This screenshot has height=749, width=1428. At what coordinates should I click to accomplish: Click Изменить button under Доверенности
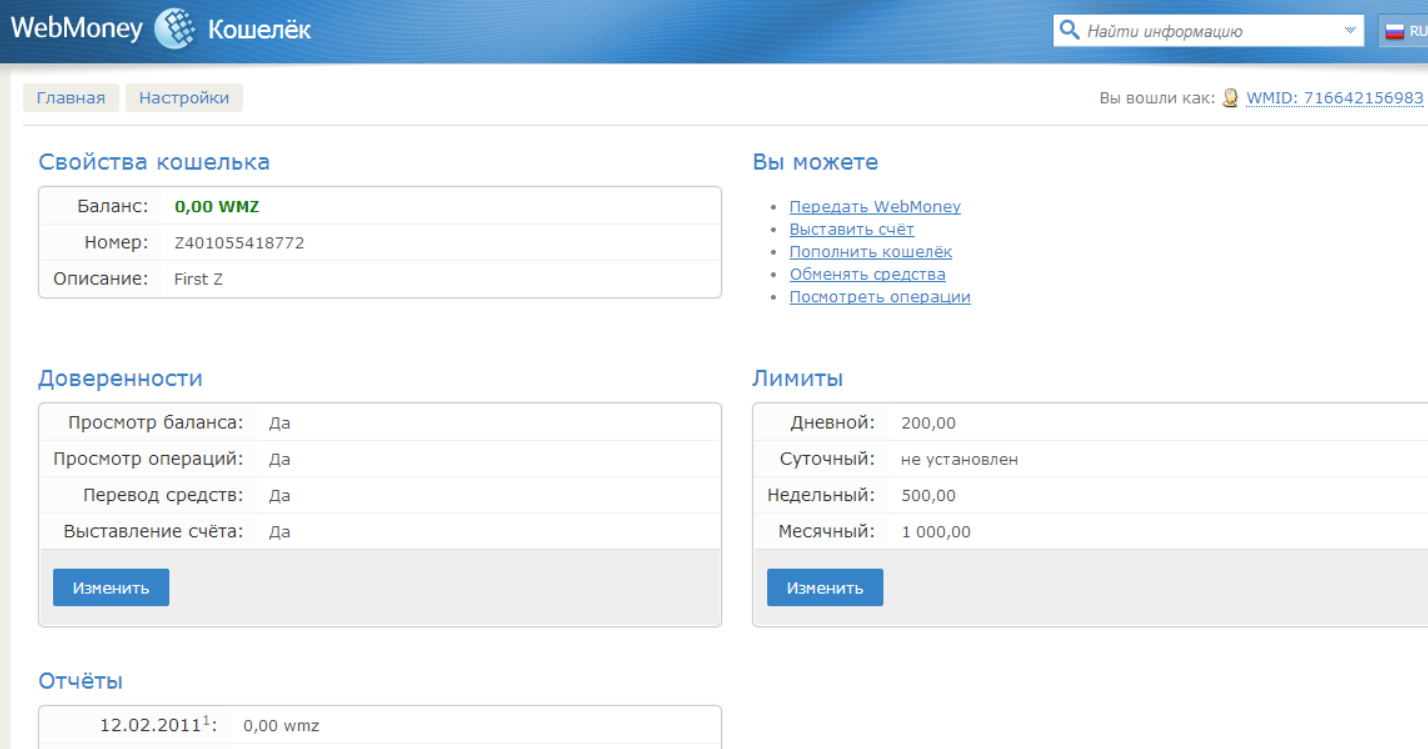pos(111,588)
